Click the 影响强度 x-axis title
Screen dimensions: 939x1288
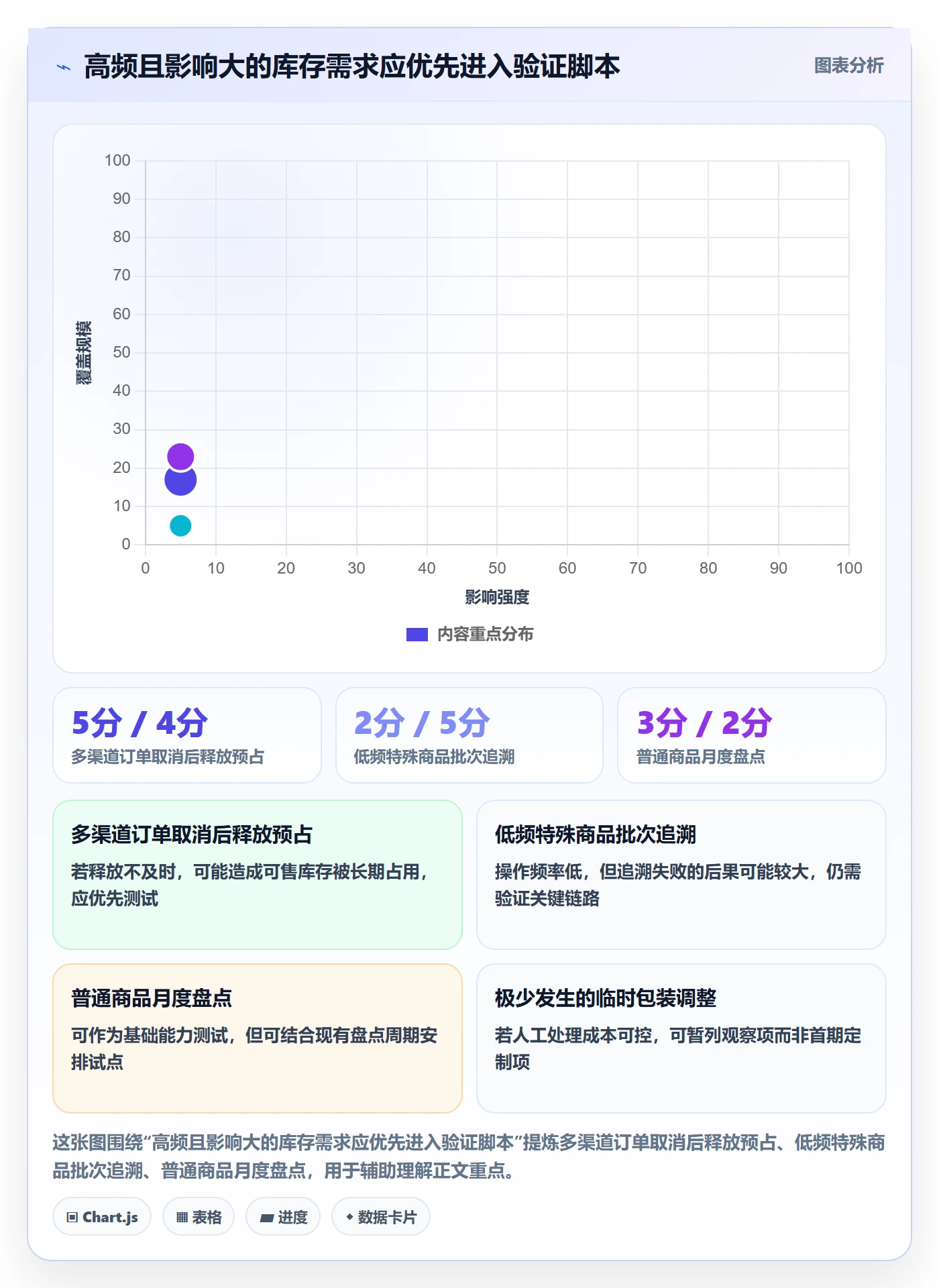[497, 597]
